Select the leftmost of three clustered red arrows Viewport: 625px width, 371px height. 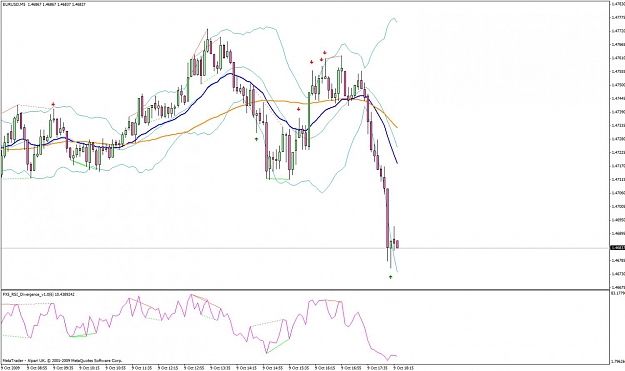312,62
